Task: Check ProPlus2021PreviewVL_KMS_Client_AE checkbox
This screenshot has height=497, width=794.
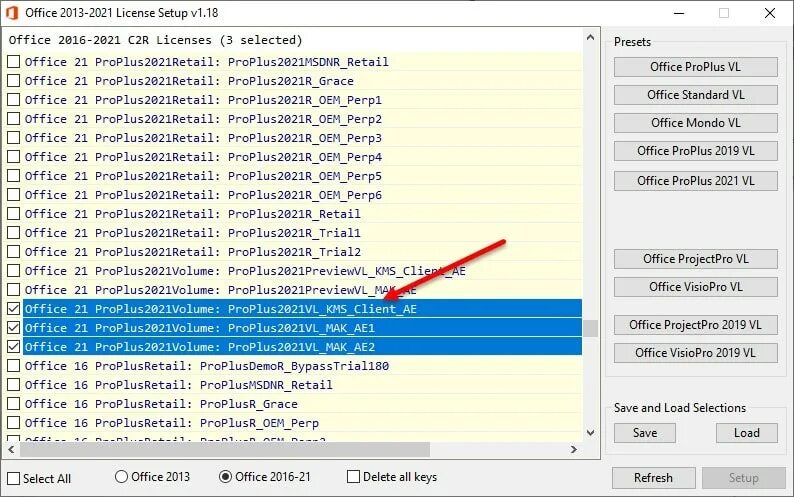Action: click(14, 271)
